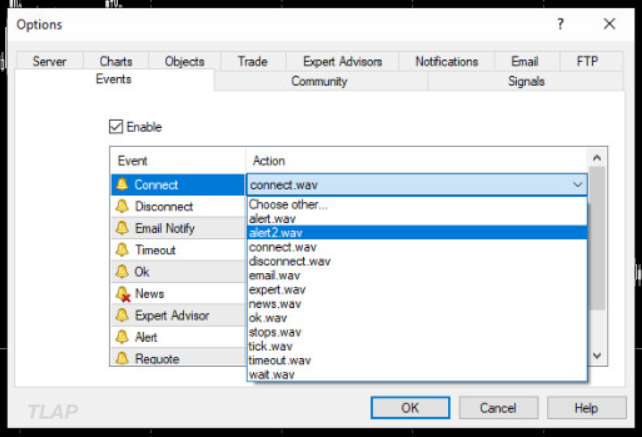Select the Alert event row

tap(178, 337)
